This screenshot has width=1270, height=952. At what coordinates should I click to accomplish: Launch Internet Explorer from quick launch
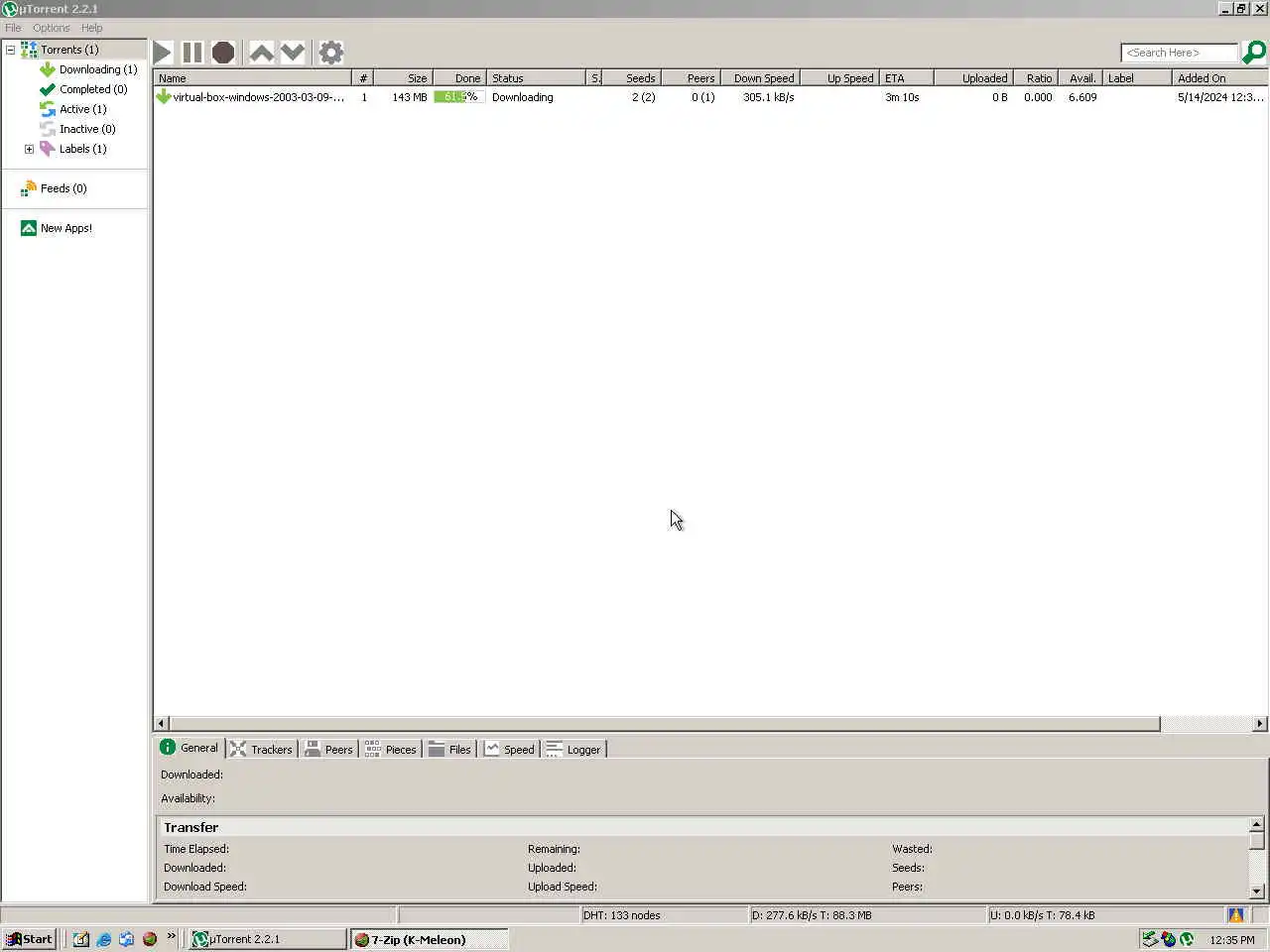103,939
